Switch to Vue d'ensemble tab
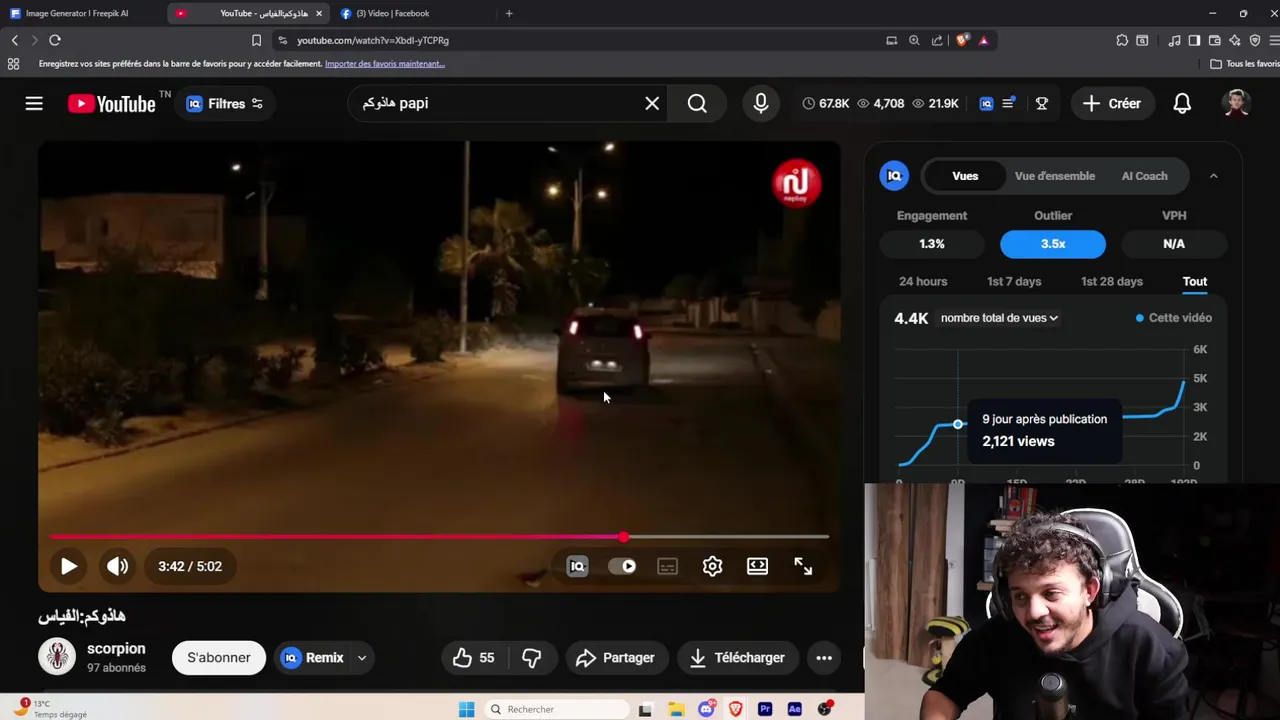The height and width of the screenshot is (720, 1280). pyautogui.click(x=1055, y=176)
